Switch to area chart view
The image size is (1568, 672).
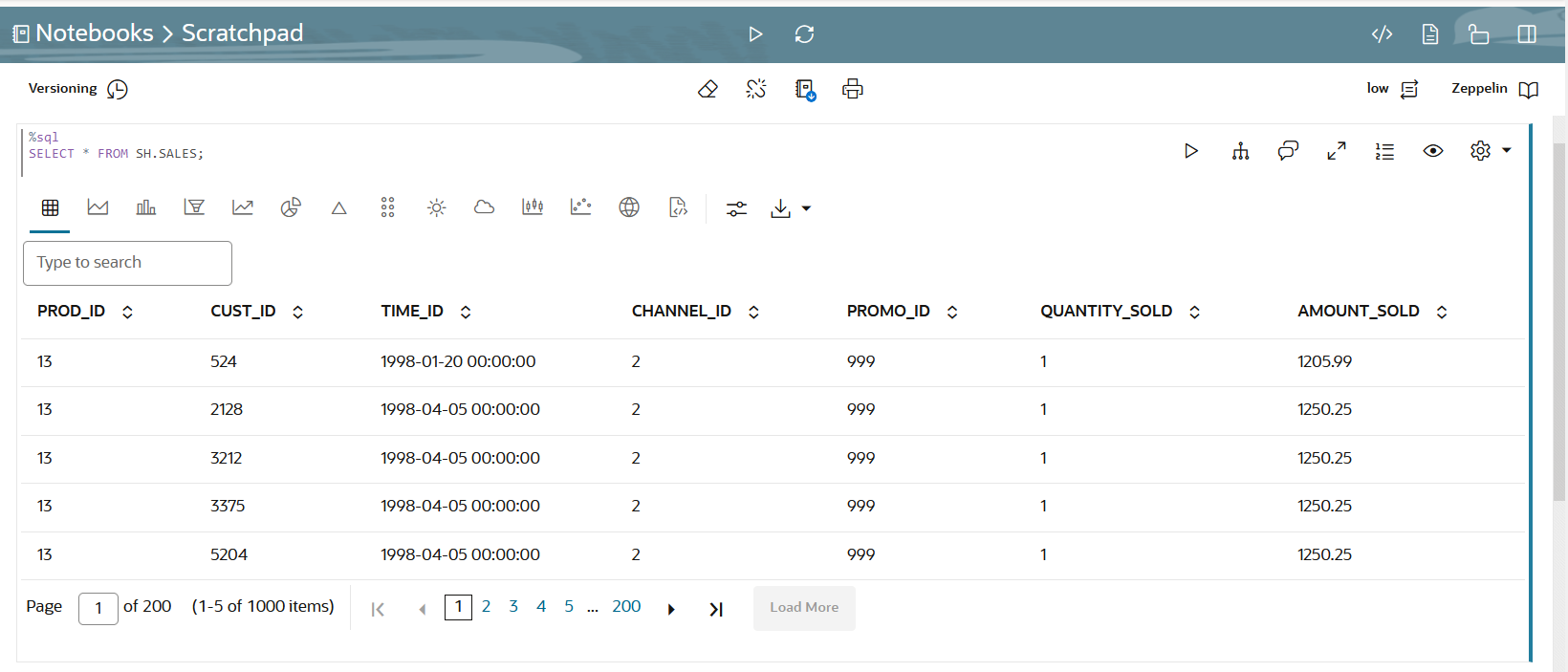coord(98,207)
